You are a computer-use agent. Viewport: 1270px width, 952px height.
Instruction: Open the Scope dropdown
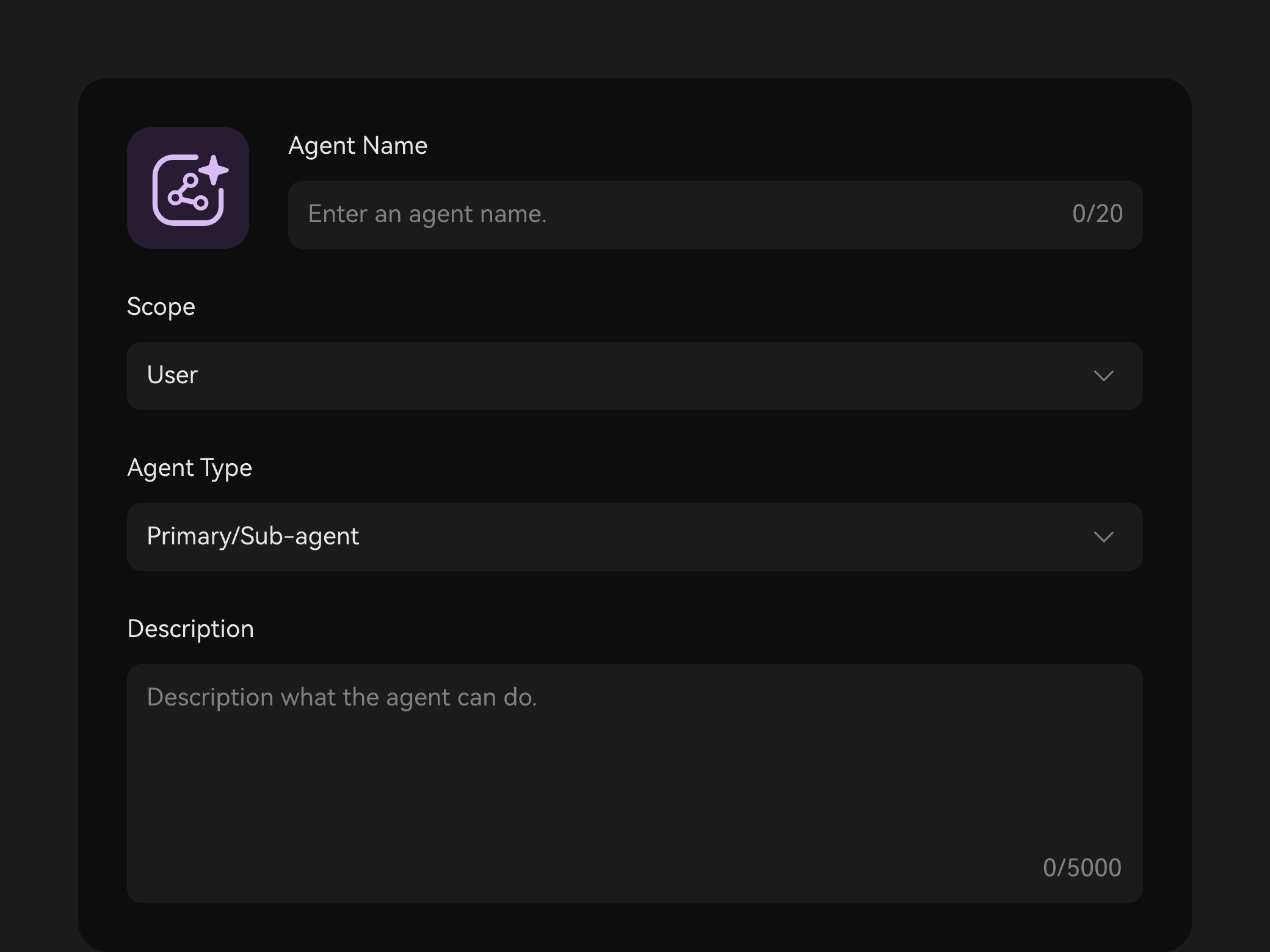(634, 375)
